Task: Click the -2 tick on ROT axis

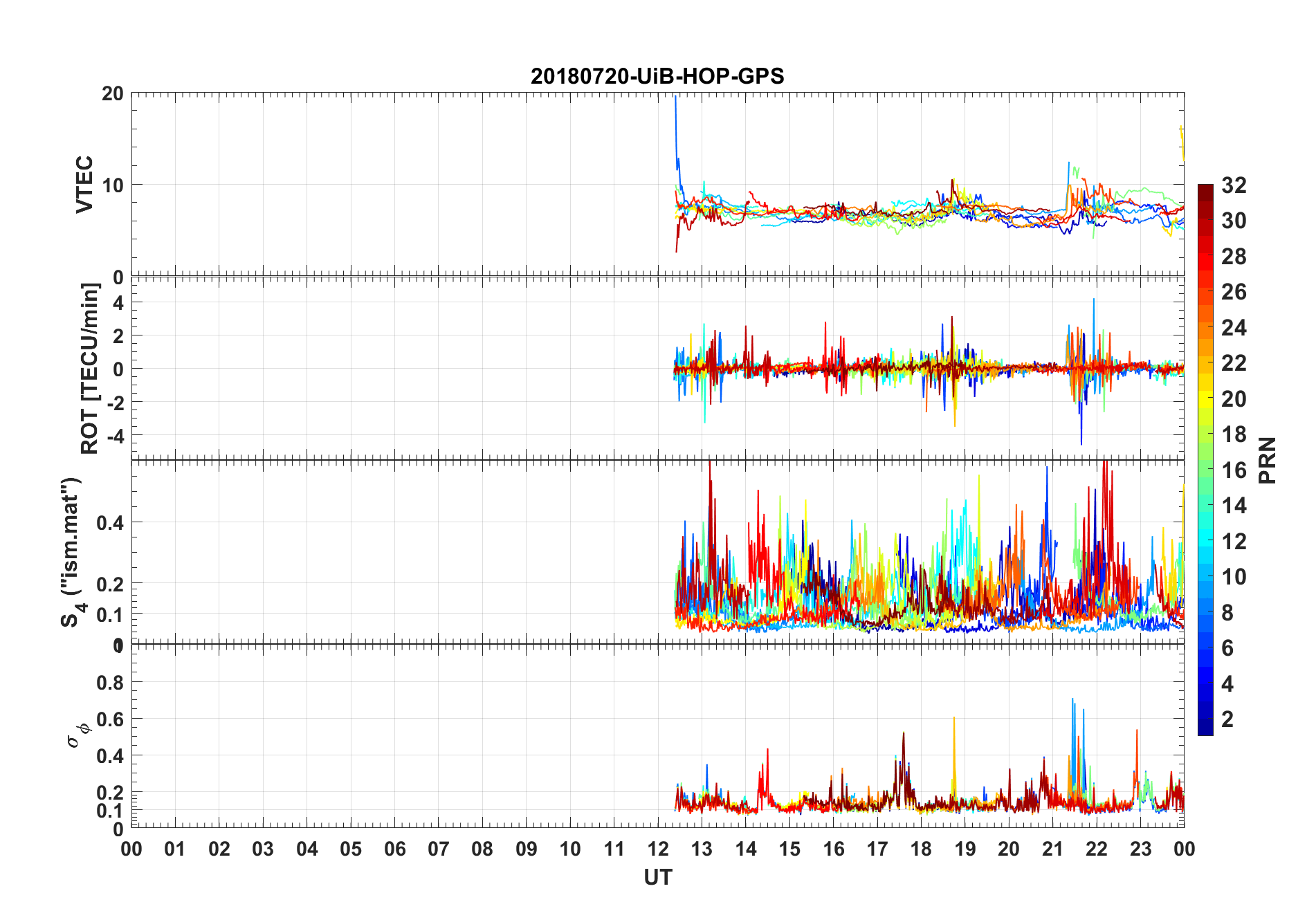Action: (117, 402)
